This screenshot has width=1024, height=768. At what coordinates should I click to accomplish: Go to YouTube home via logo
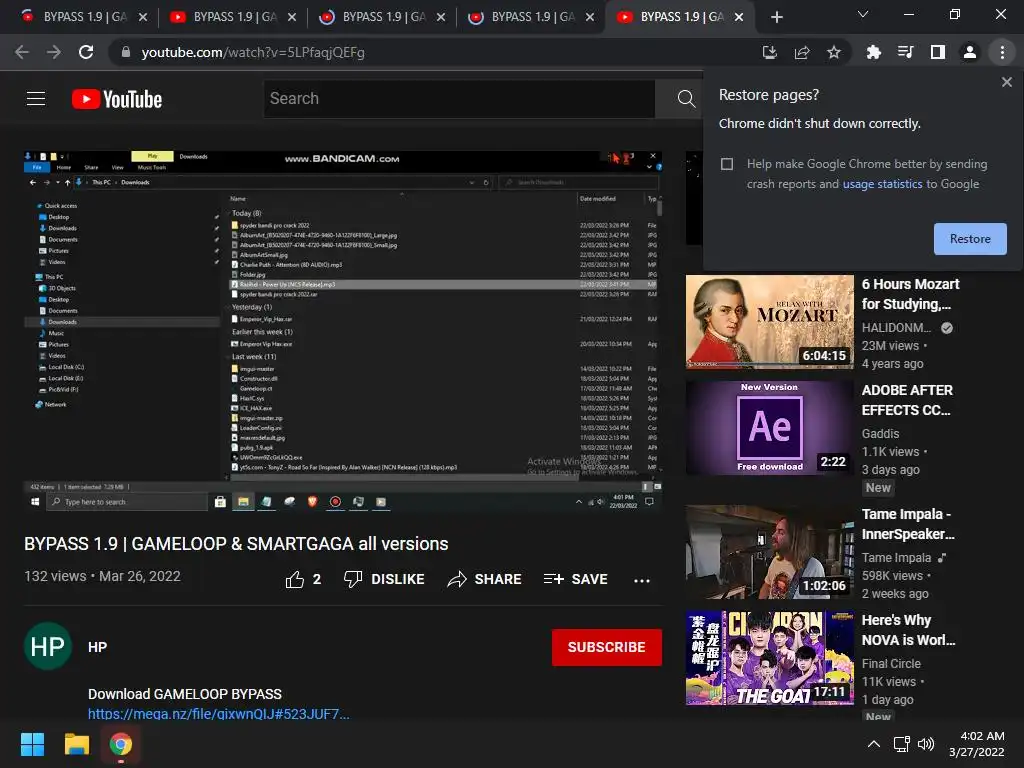tap(117, 99)
